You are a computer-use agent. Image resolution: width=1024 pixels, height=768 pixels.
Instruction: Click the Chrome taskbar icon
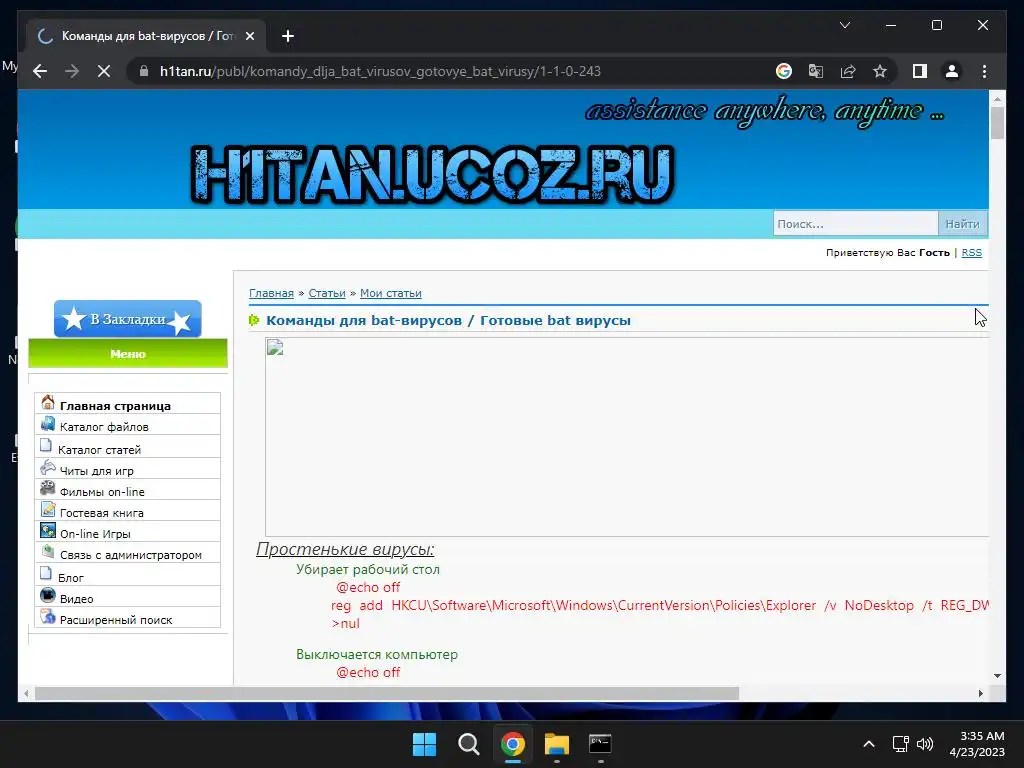(513, 744)
